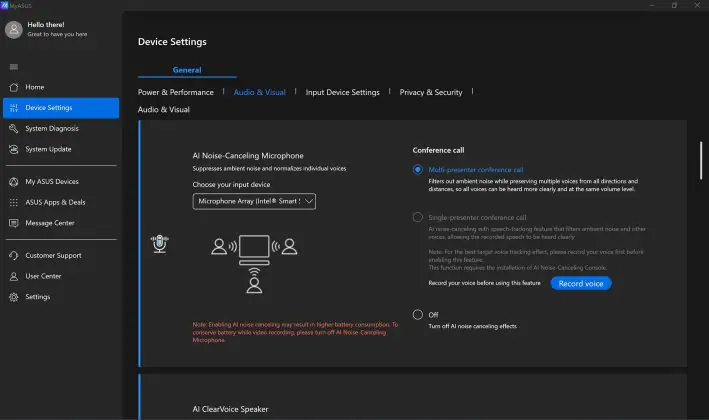Open User Center in the sidebar
The height and width of the screenshot is (420, 709).
(x=61, y=276)
